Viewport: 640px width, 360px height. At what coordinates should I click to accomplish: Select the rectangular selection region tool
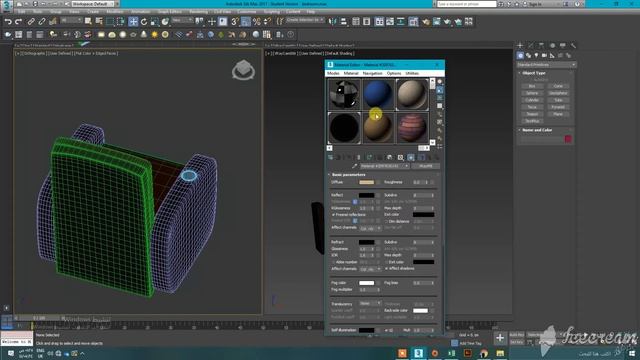click(x=110, y=22)
